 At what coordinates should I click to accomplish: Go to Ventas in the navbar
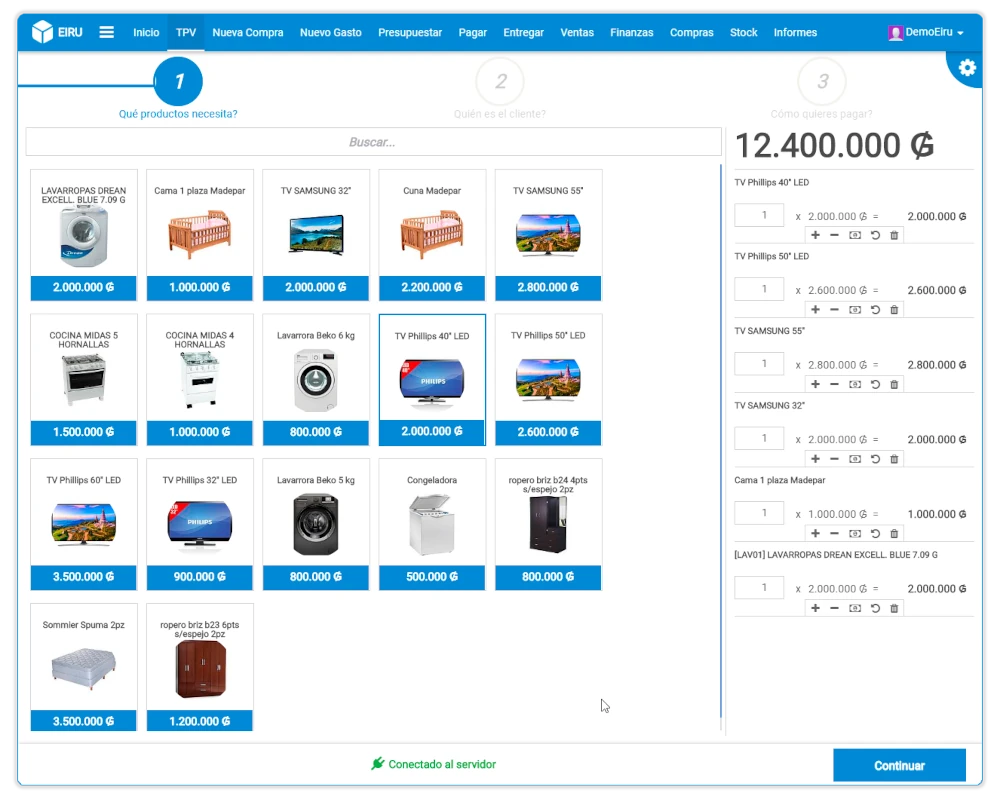(x=577, y=32)
